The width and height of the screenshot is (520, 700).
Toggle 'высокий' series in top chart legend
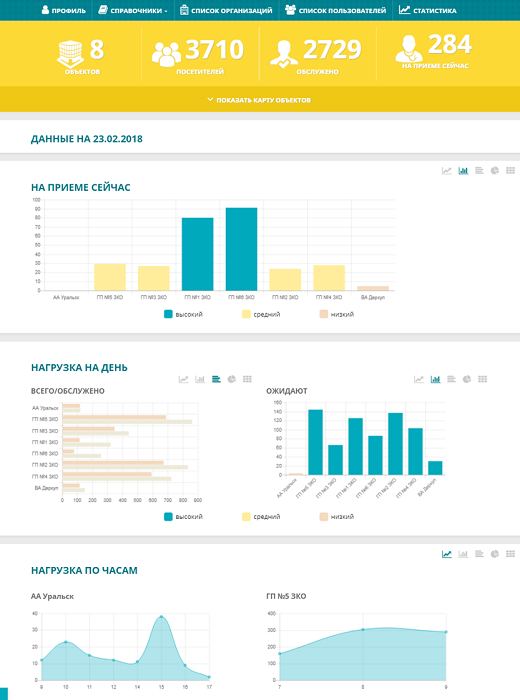183,314
